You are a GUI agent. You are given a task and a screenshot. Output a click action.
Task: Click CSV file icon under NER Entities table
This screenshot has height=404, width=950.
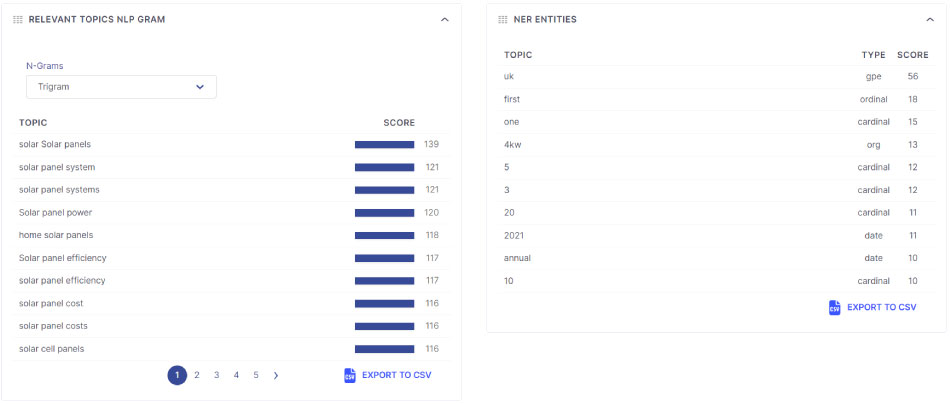point(834,307)
